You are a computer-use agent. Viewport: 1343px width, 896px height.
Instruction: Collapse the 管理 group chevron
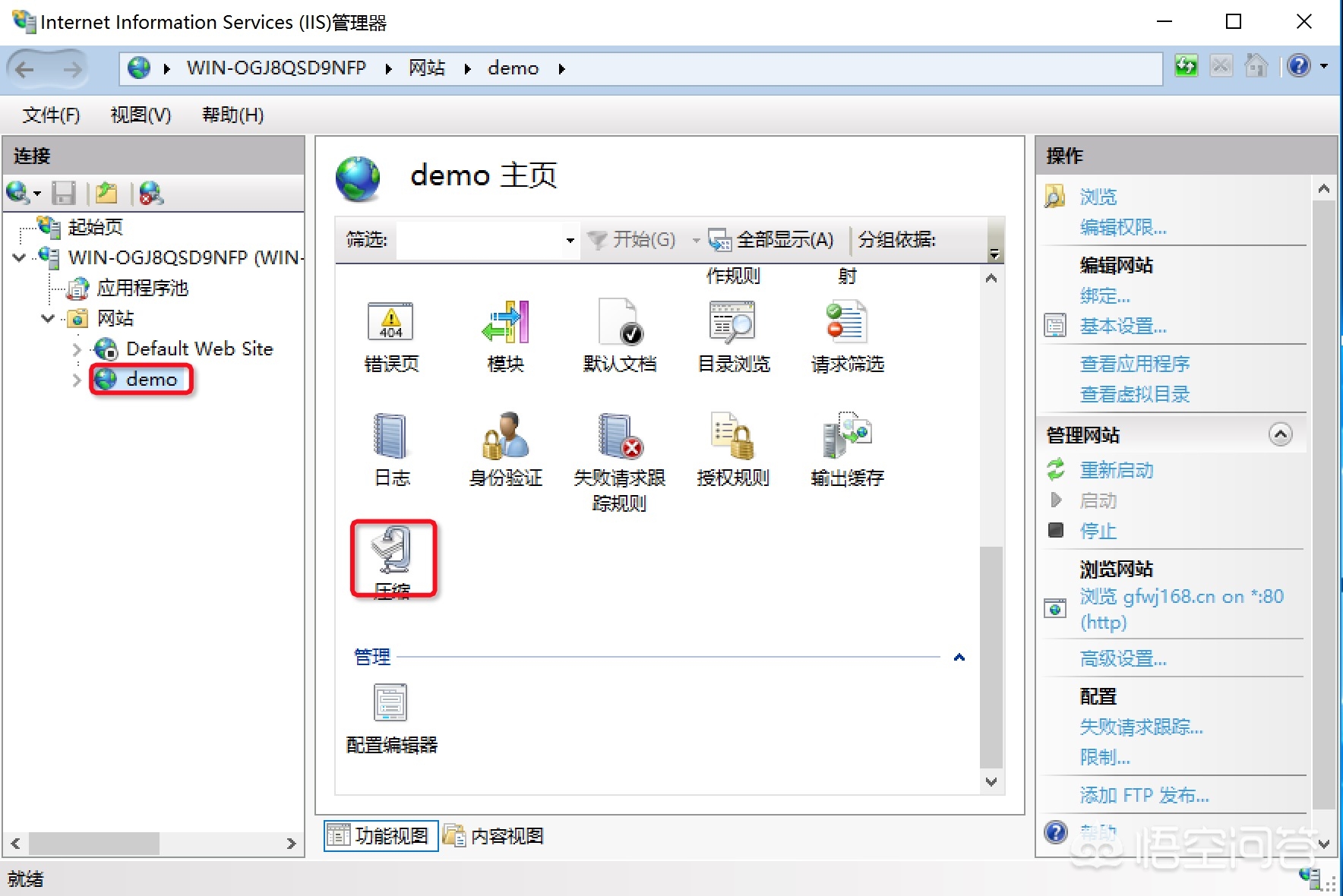pyautogui.click(x=959, y=657)
